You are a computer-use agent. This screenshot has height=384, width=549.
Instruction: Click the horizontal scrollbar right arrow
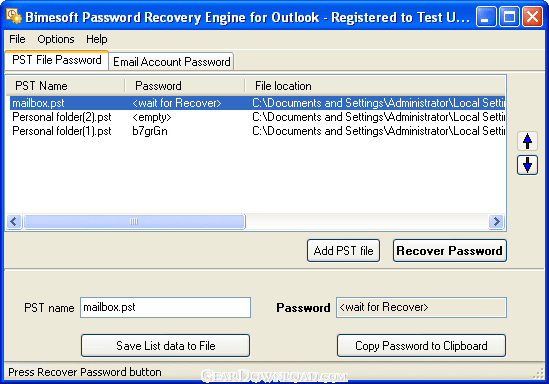click(496, 221)
